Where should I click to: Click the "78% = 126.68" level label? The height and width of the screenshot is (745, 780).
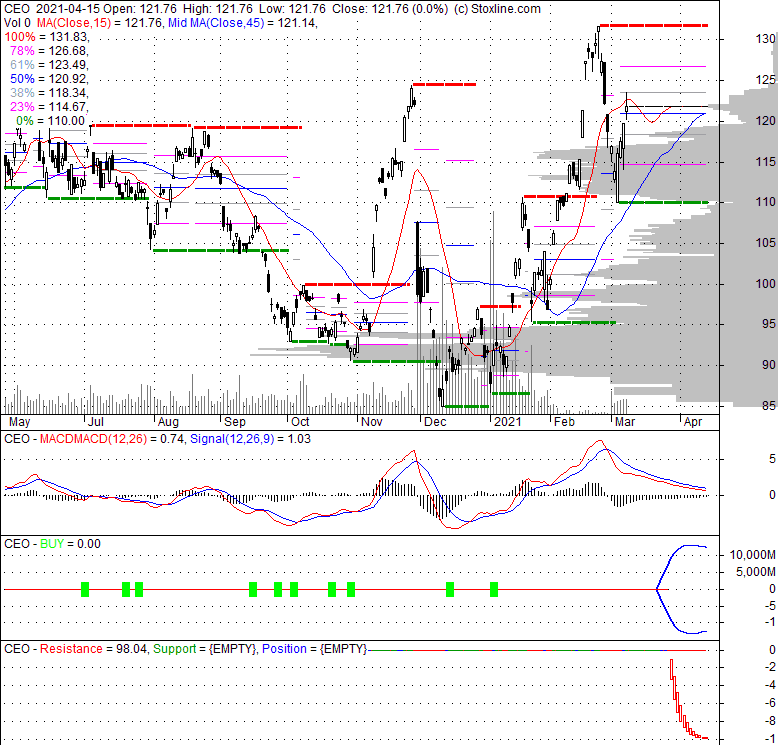49,51
